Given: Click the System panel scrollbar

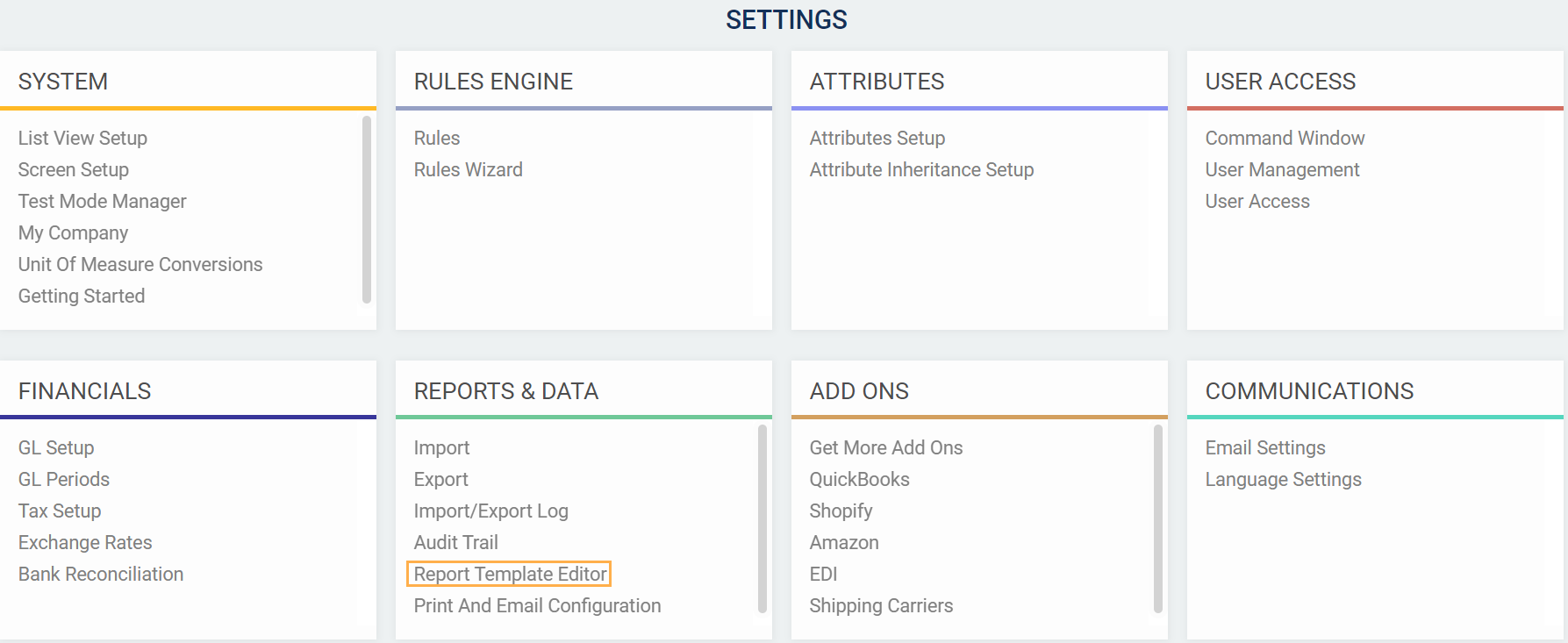Looking at the screenshot, I should 367,211.
